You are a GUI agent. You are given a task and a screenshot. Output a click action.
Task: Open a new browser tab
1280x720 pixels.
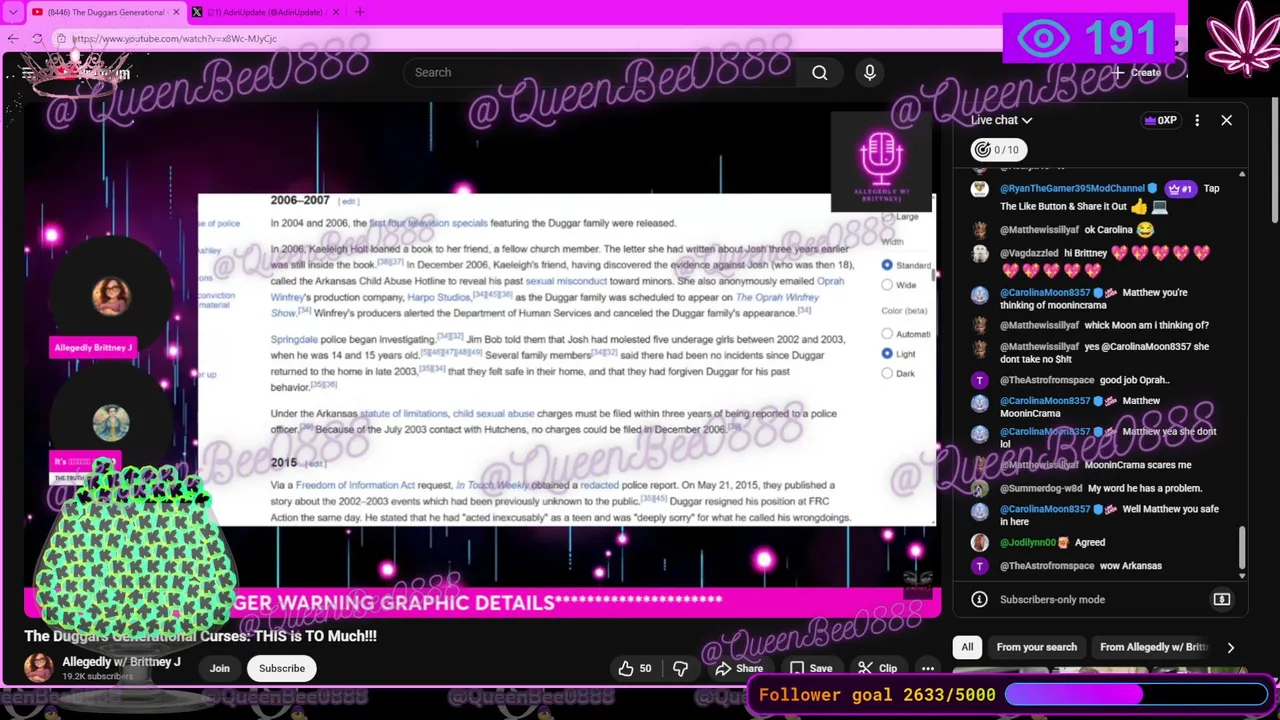click(360, 12)
